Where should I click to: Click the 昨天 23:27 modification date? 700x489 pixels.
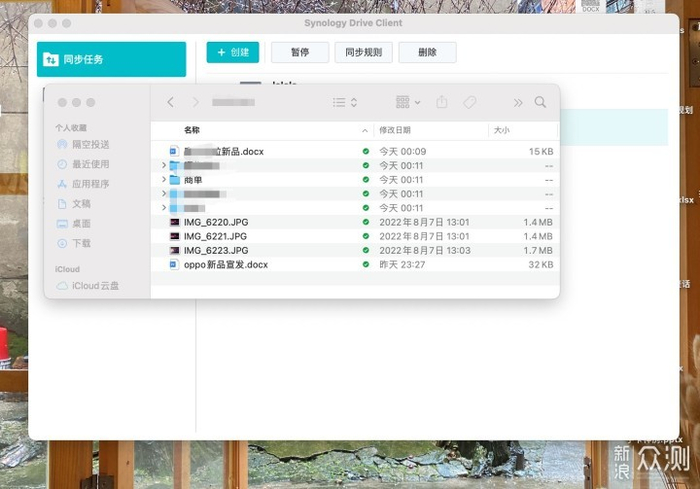[402, 264]
